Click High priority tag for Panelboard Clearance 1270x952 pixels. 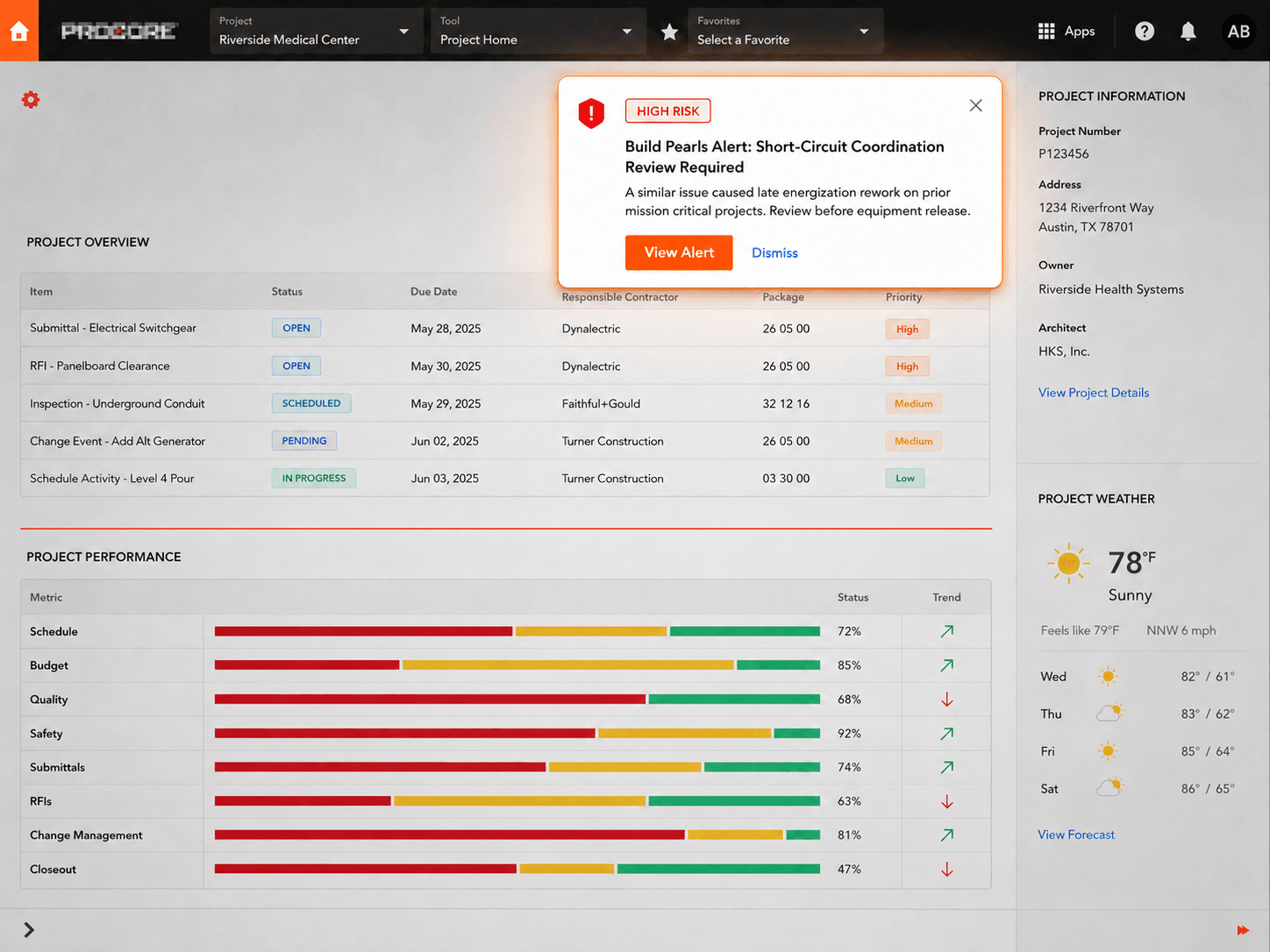point(907,366)
